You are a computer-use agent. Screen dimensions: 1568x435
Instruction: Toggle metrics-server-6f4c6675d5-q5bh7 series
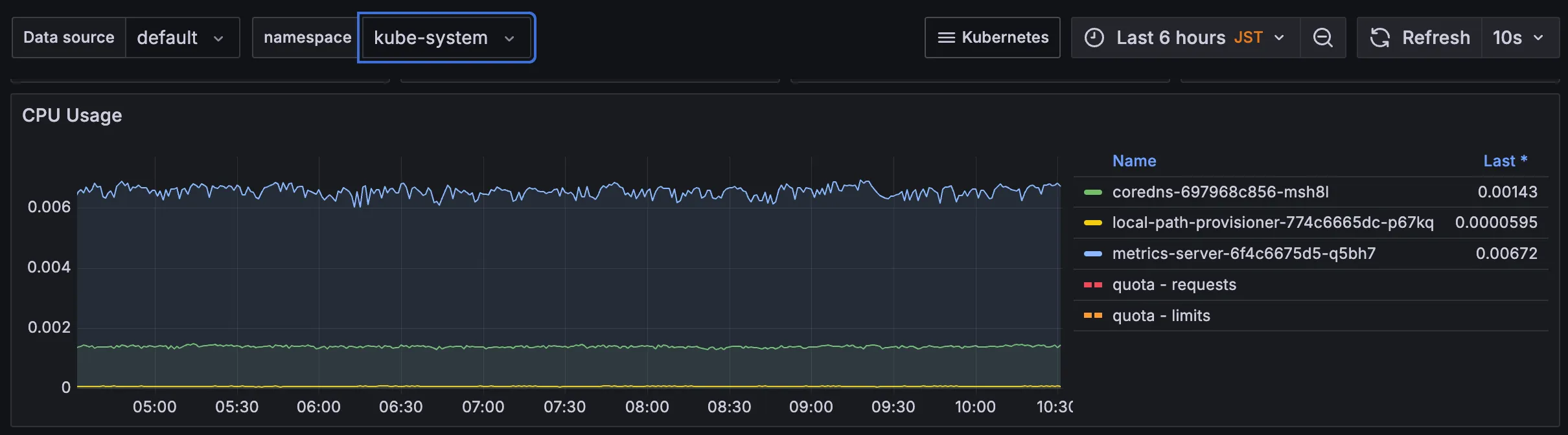click(x=1243, y=253)
